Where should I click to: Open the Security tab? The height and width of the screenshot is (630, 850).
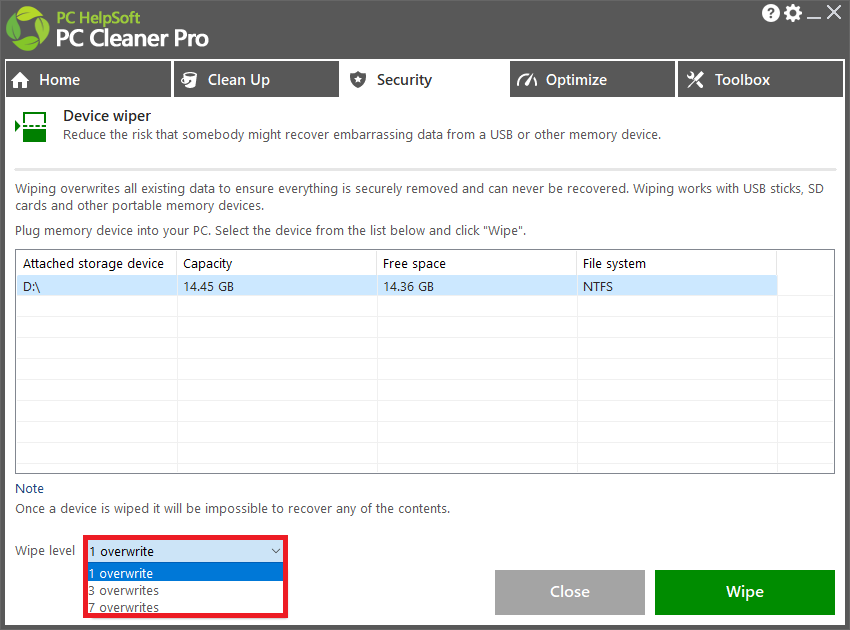coord(424,79)
